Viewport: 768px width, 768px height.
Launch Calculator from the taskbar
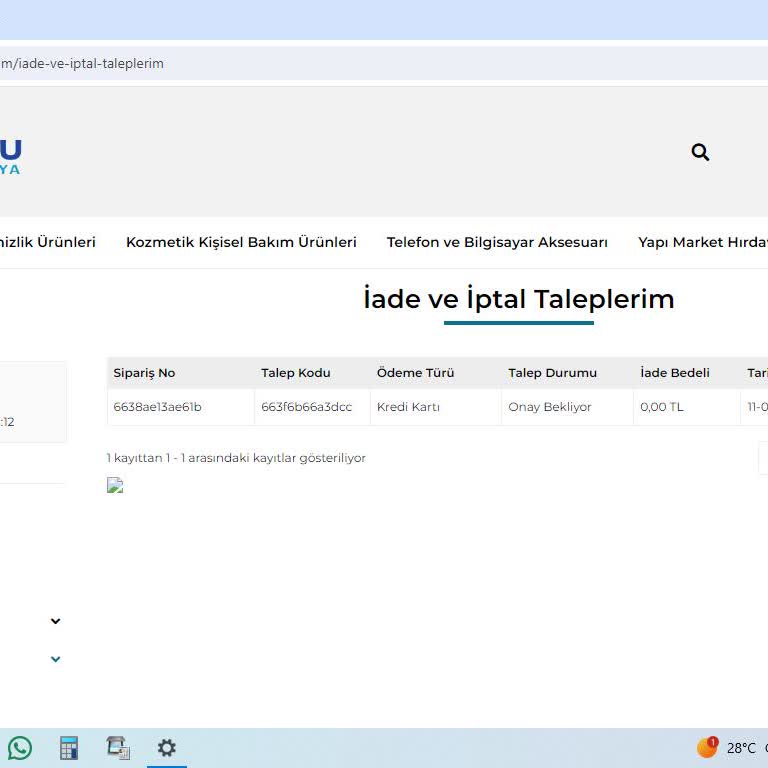[x=69, y=748]
